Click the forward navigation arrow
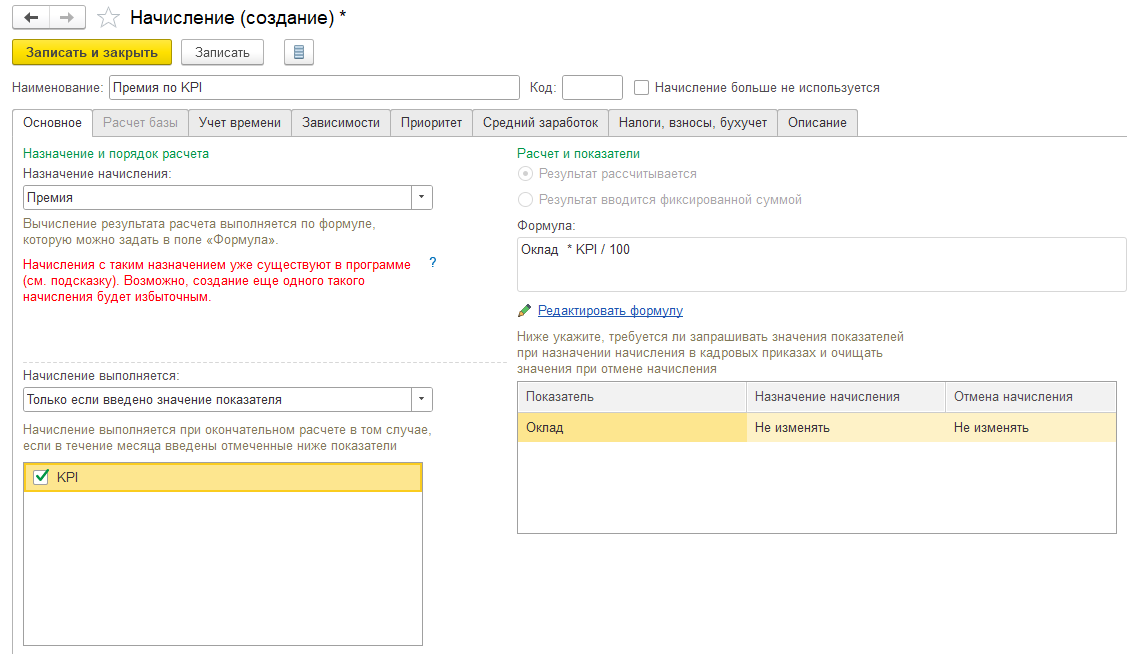This screenshot has width=1127, height=654. coord(67,17)
